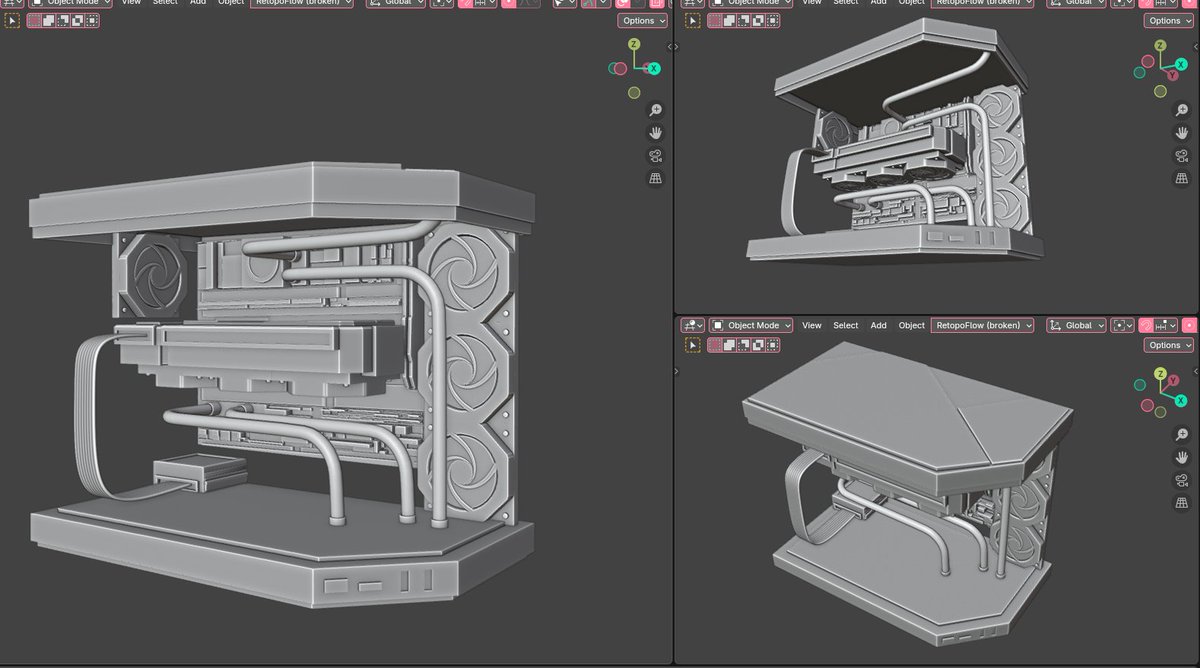Toggle camera view icon in top-right viewport

pos(1182,156)
